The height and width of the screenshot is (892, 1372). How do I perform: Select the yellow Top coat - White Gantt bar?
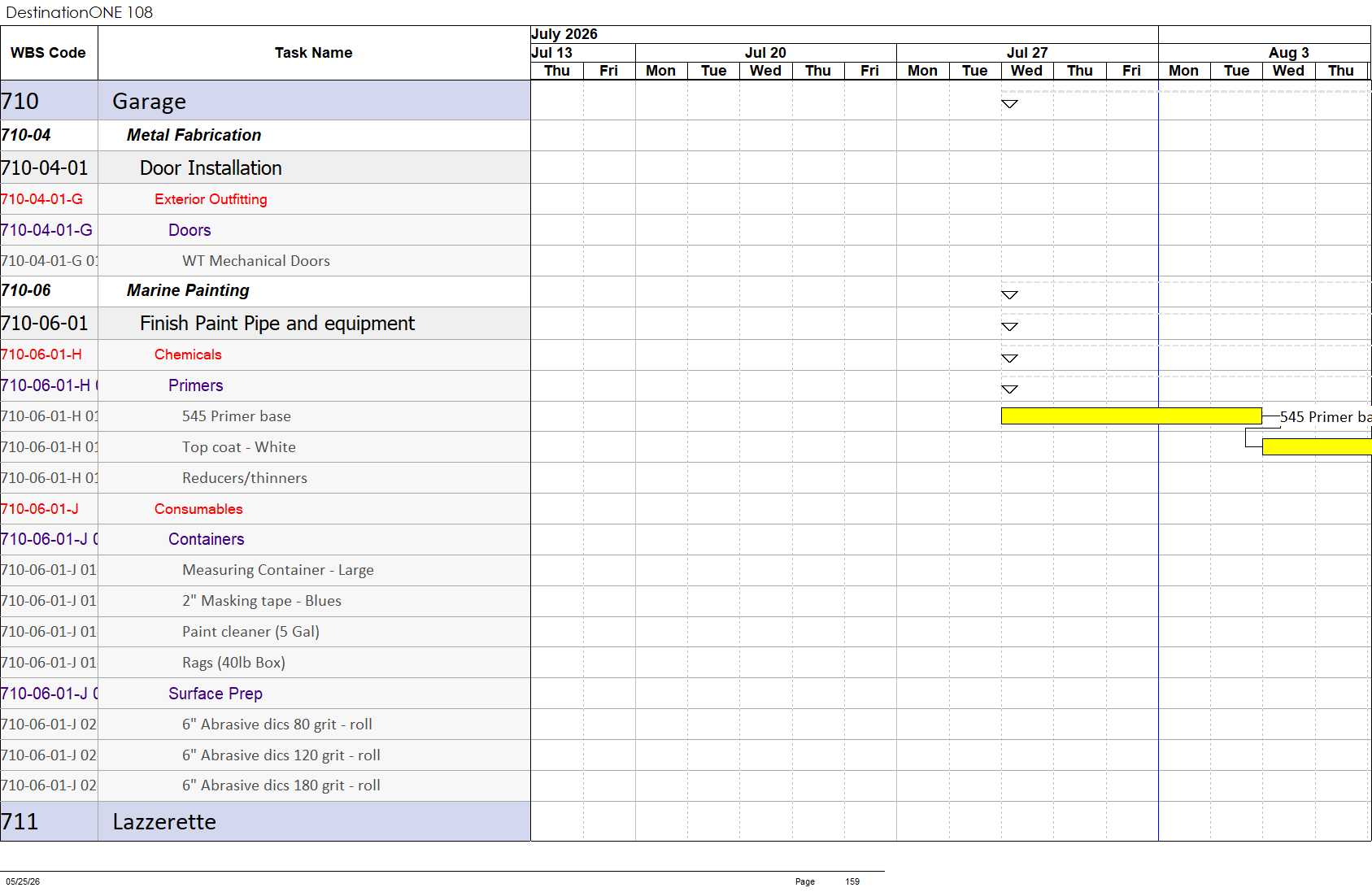tap(1317, 446)
